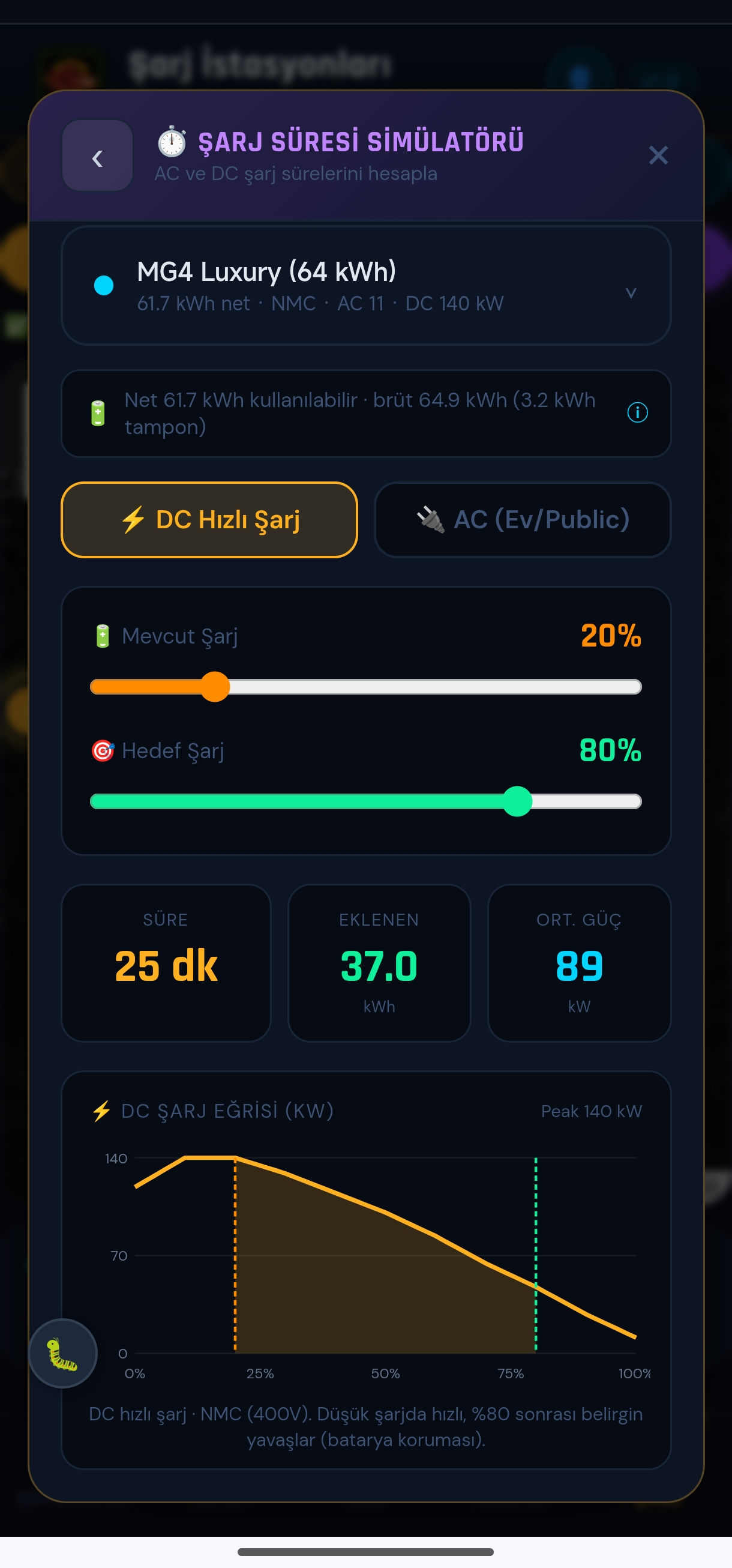This screenshot has height=1568, width=732.
Task: Select the DC Hızlı Şarj mode
Action: click(x=209, y=519)
